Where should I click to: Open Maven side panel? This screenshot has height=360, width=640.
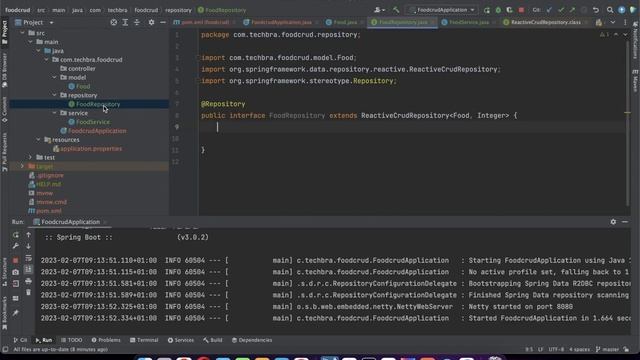[636, 80]
